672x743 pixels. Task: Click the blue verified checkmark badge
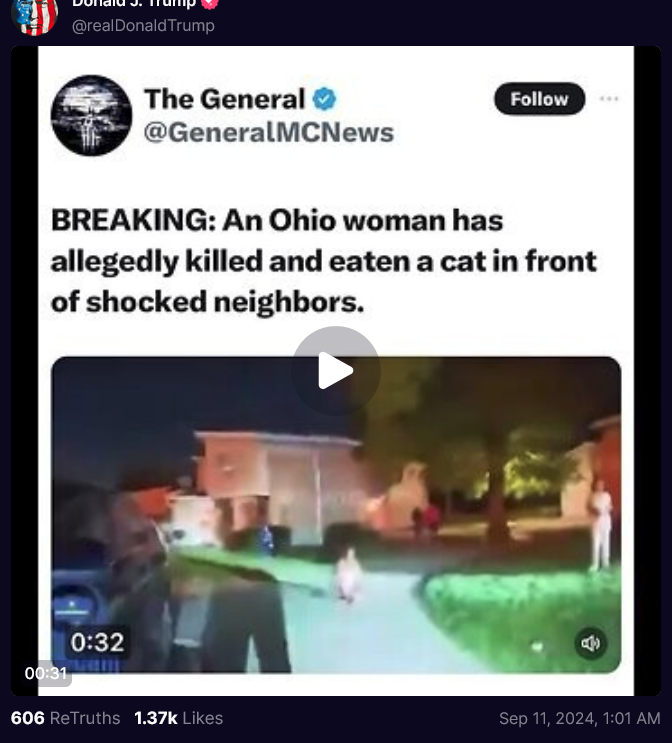pyautogui.click(x=324, y=99)
